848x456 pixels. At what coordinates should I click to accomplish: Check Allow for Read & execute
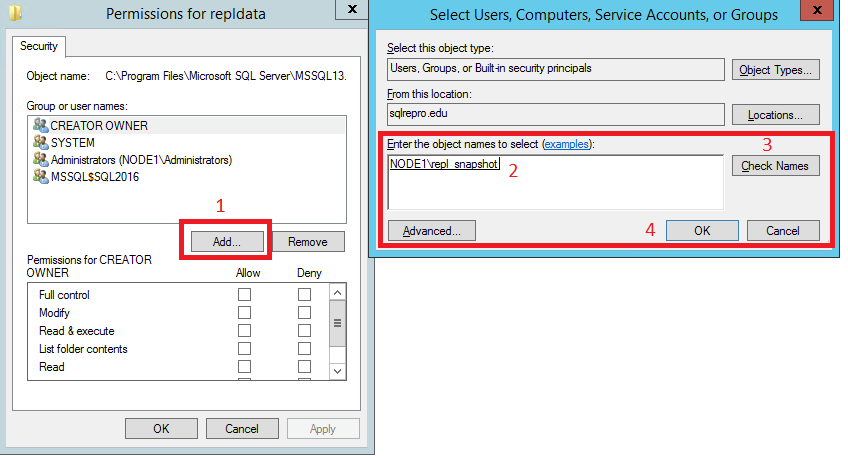point(244,331)
